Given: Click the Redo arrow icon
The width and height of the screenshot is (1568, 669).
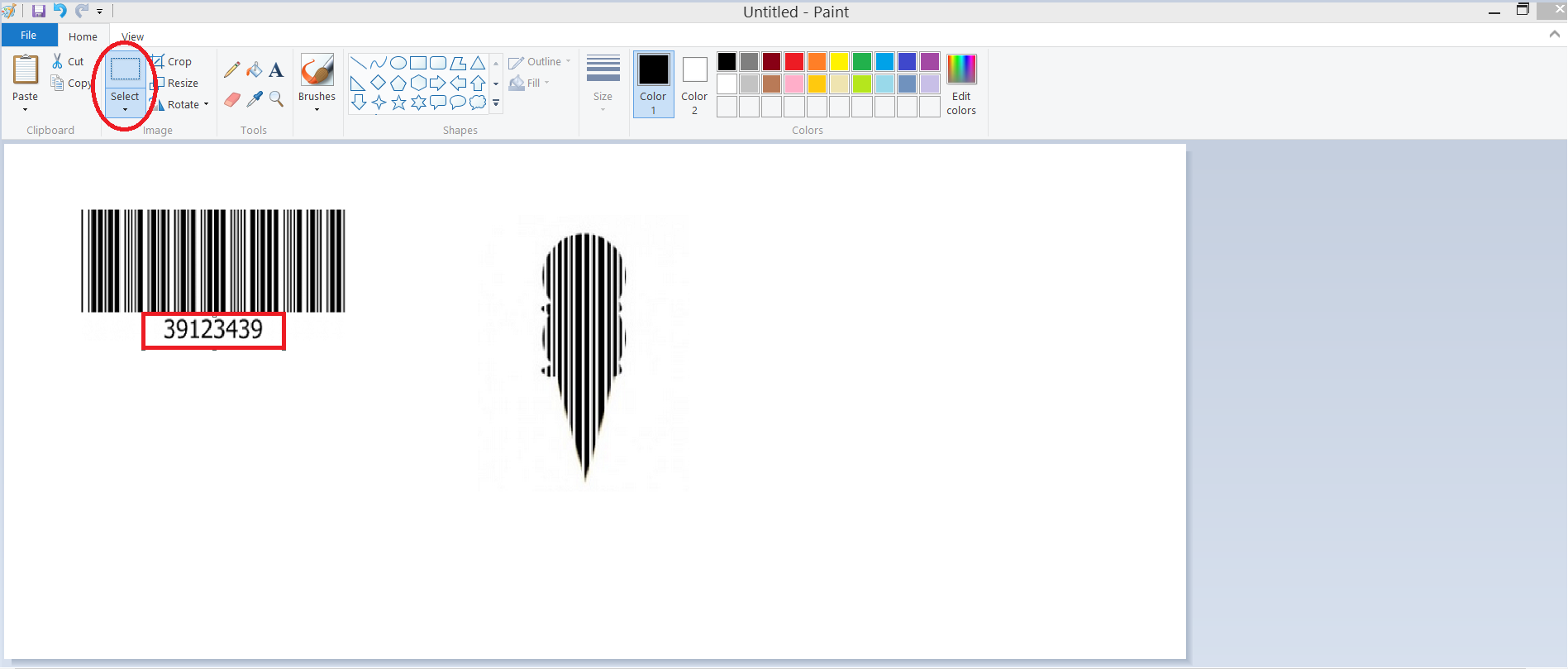Looking at the screenshot, I should click(x=81, y=11).
